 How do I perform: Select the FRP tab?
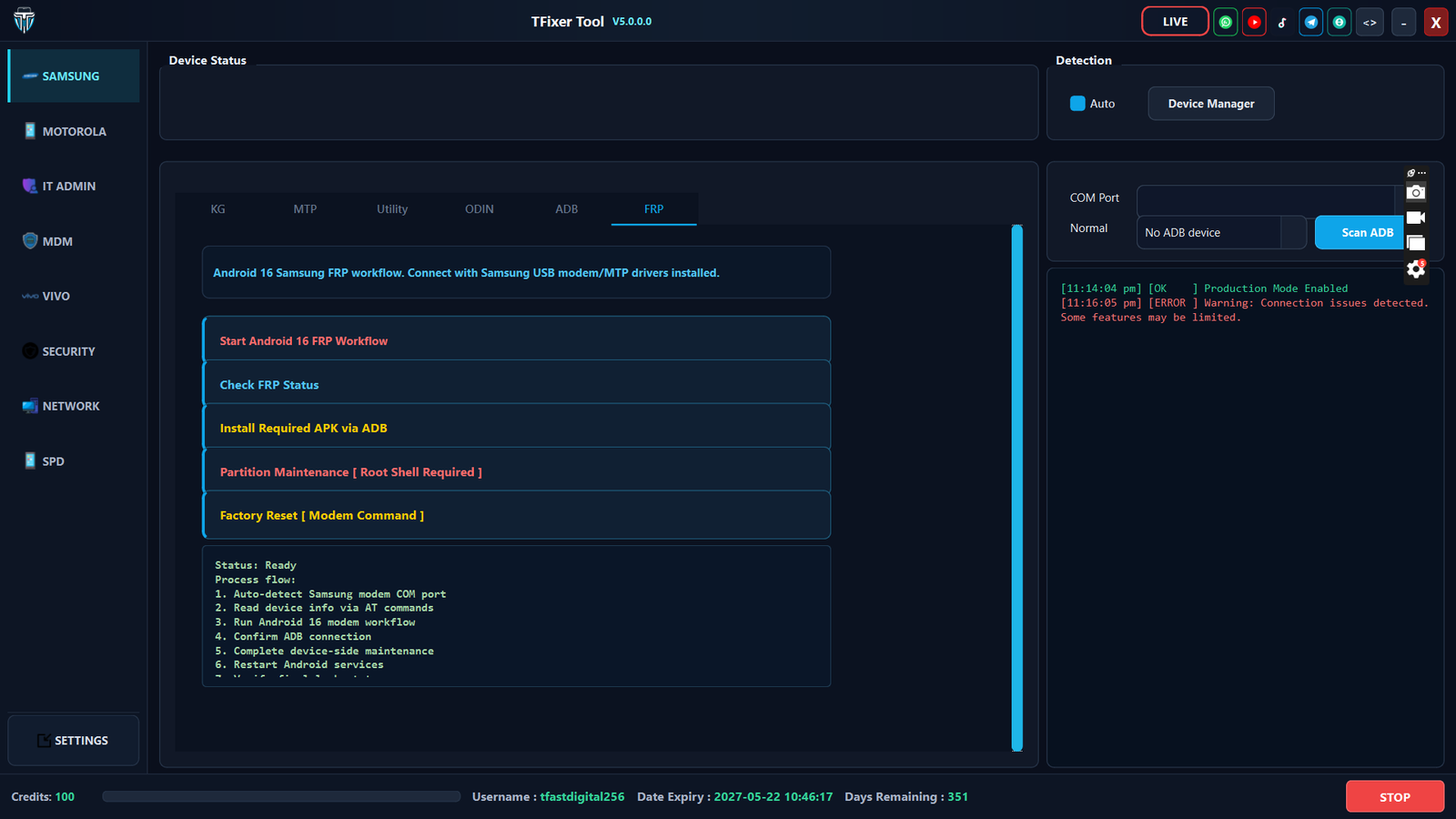click(653, 209)
